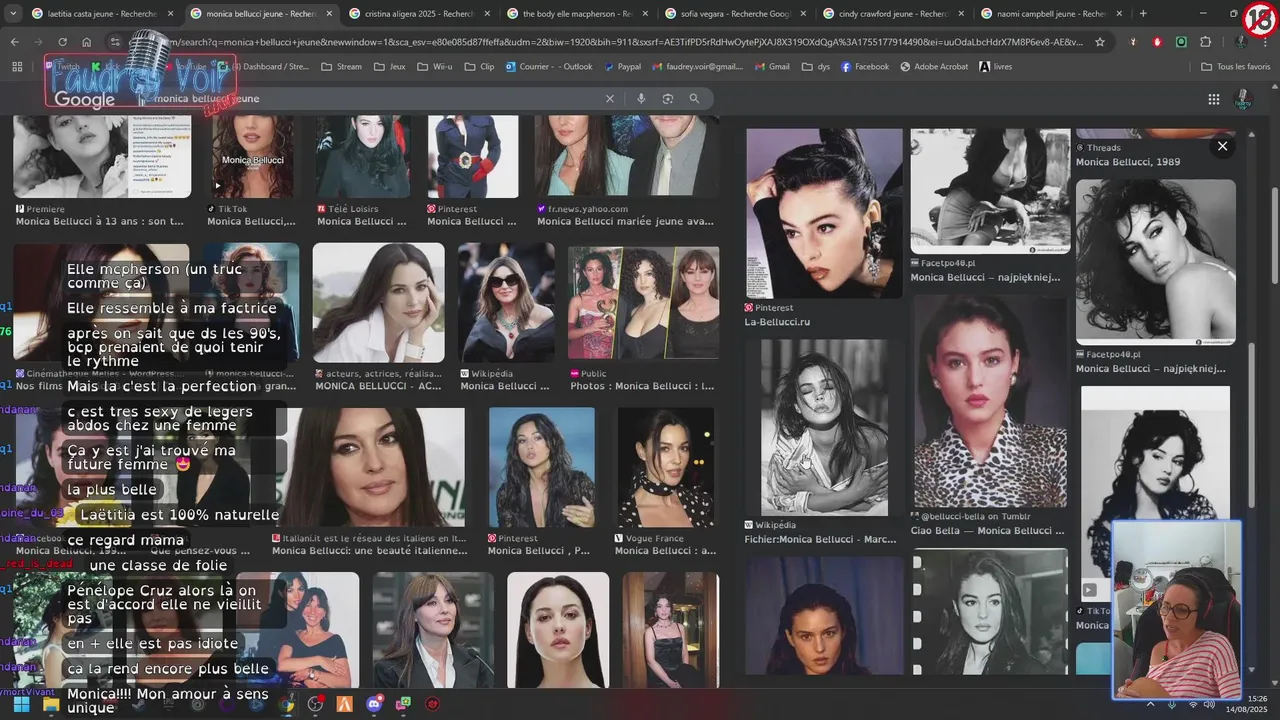
Task: Switch to the cindy crawford jeune tab
Action: [893, 14]
